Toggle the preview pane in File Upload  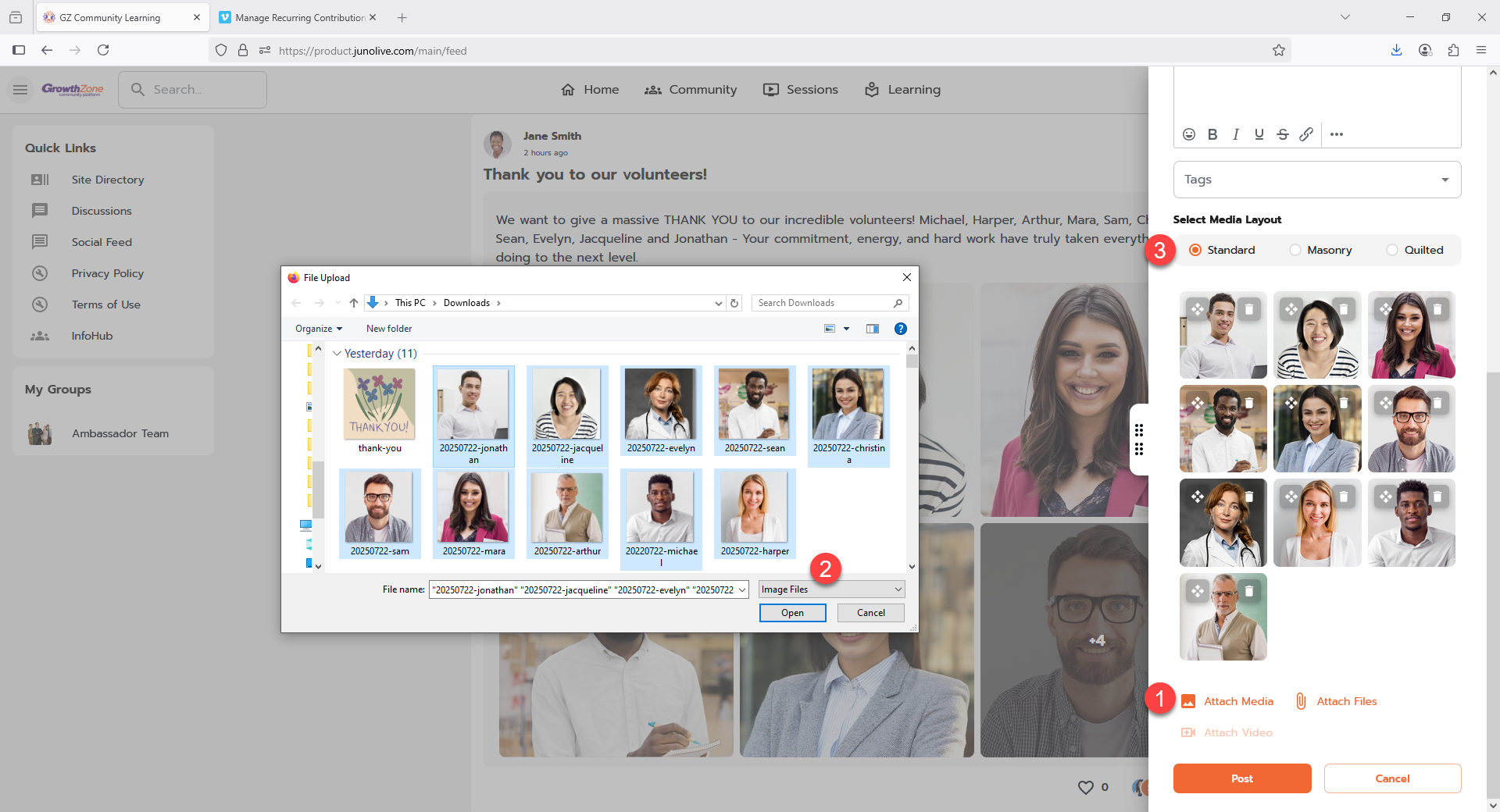(x=873, y=329)
